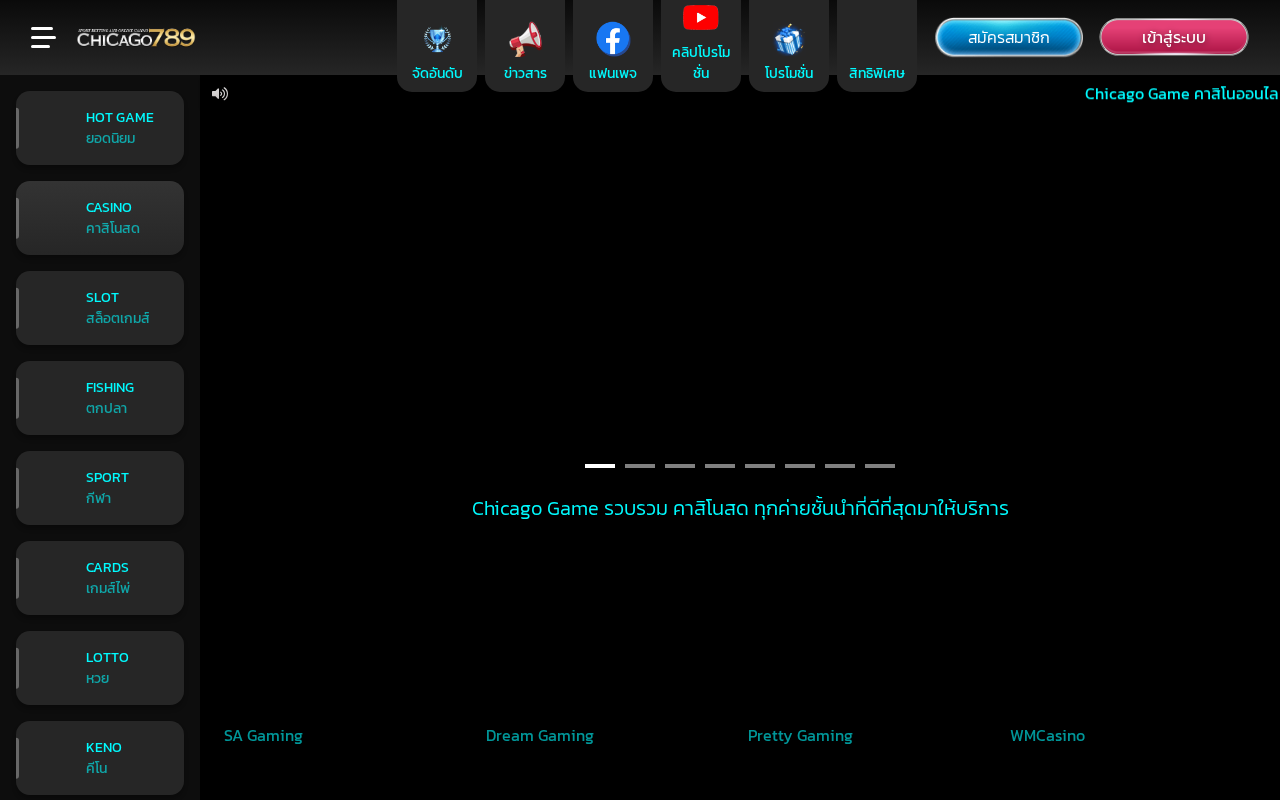Select SPORT กีฬา category
1280x800 pixels.
[x=100, y=488]
